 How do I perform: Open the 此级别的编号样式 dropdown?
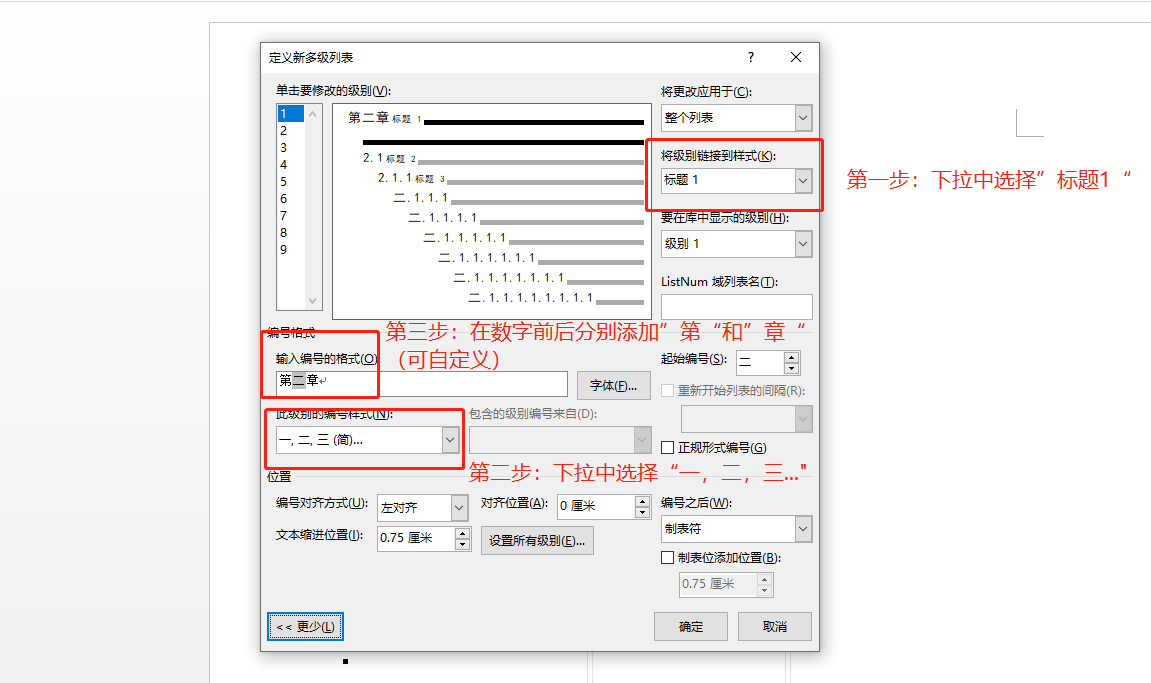coord(449,439)
